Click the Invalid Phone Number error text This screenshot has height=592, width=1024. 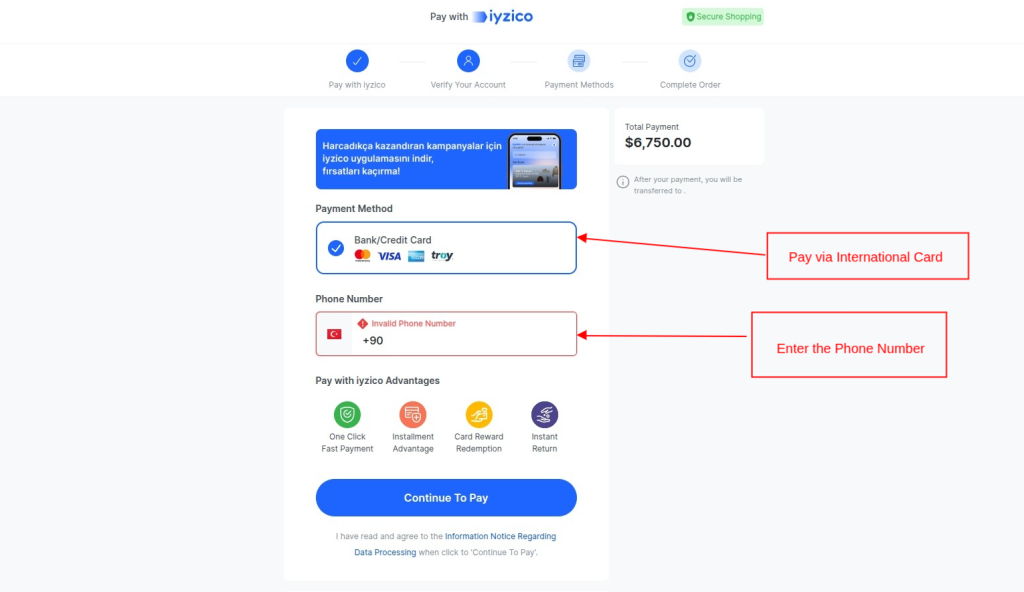[413, 323]
